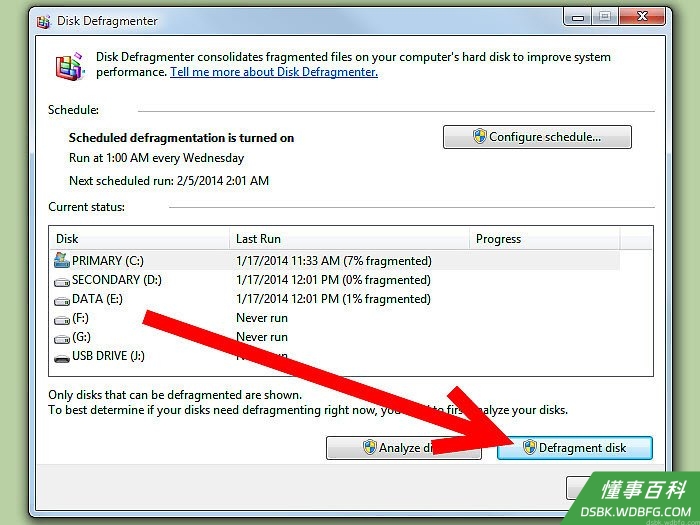Click the SECONDARY (D:) drive icon
The image size is (700, 525).
tap(62, 281)
